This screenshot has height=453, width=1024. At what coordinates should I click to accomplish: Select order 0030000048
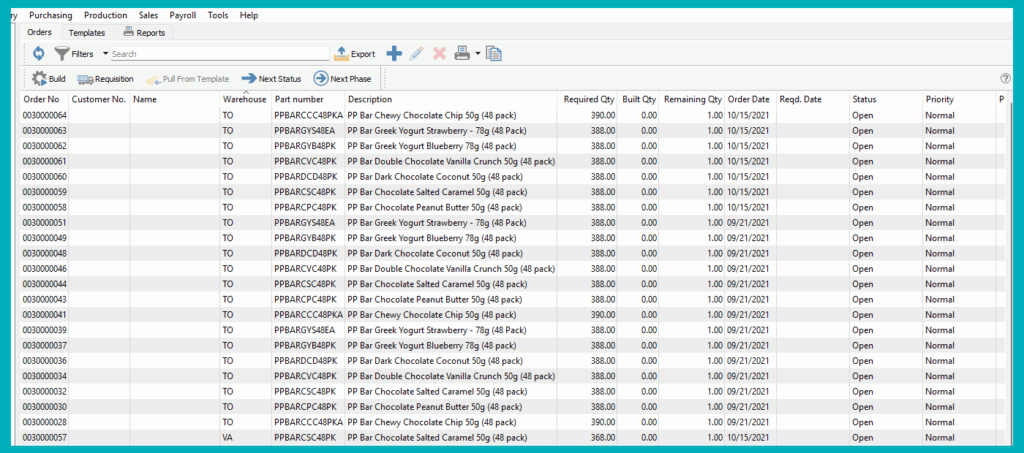click(x=512, y=253)
